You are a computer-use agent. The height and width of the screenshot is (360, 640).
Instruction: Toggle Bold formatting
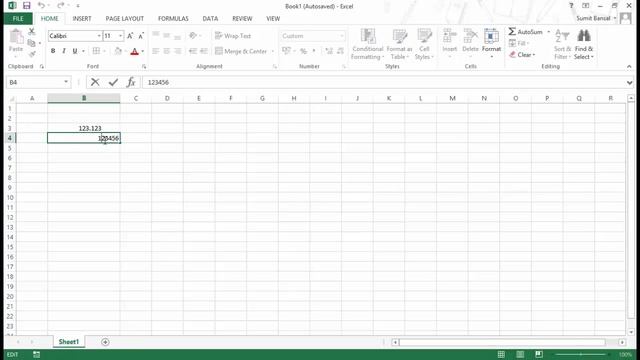point(53,51)
